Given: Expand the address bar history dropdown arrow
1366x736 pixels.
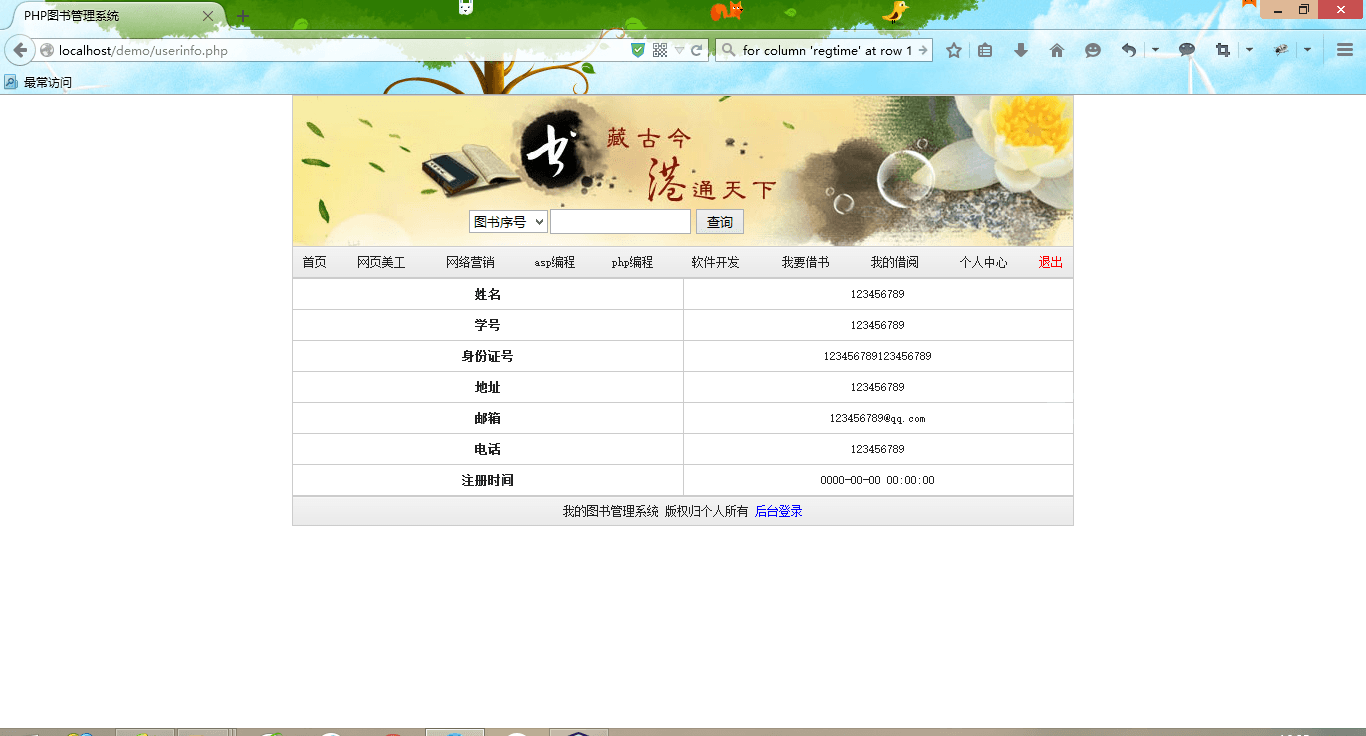Looking at the screenshot, I should [x=679, y=50].
